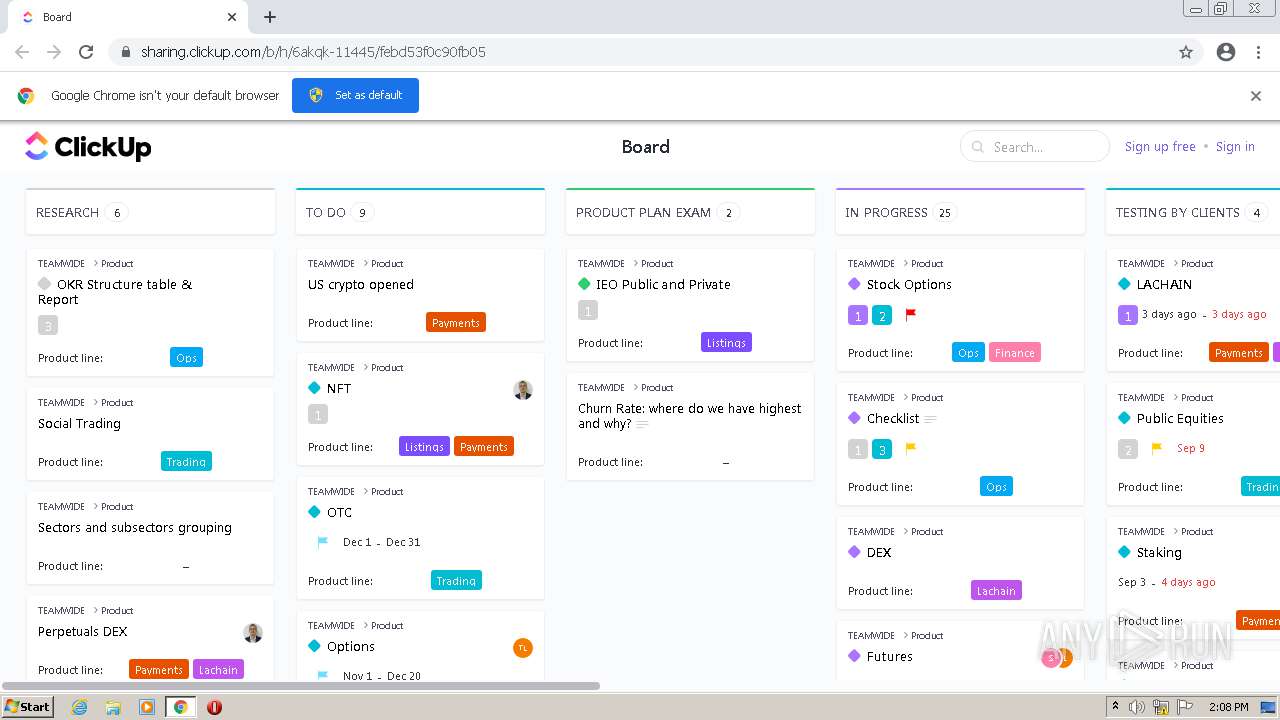Click the volume icon in system tray
Viewport: 1280px width, 720px height.
[1137, 707]
